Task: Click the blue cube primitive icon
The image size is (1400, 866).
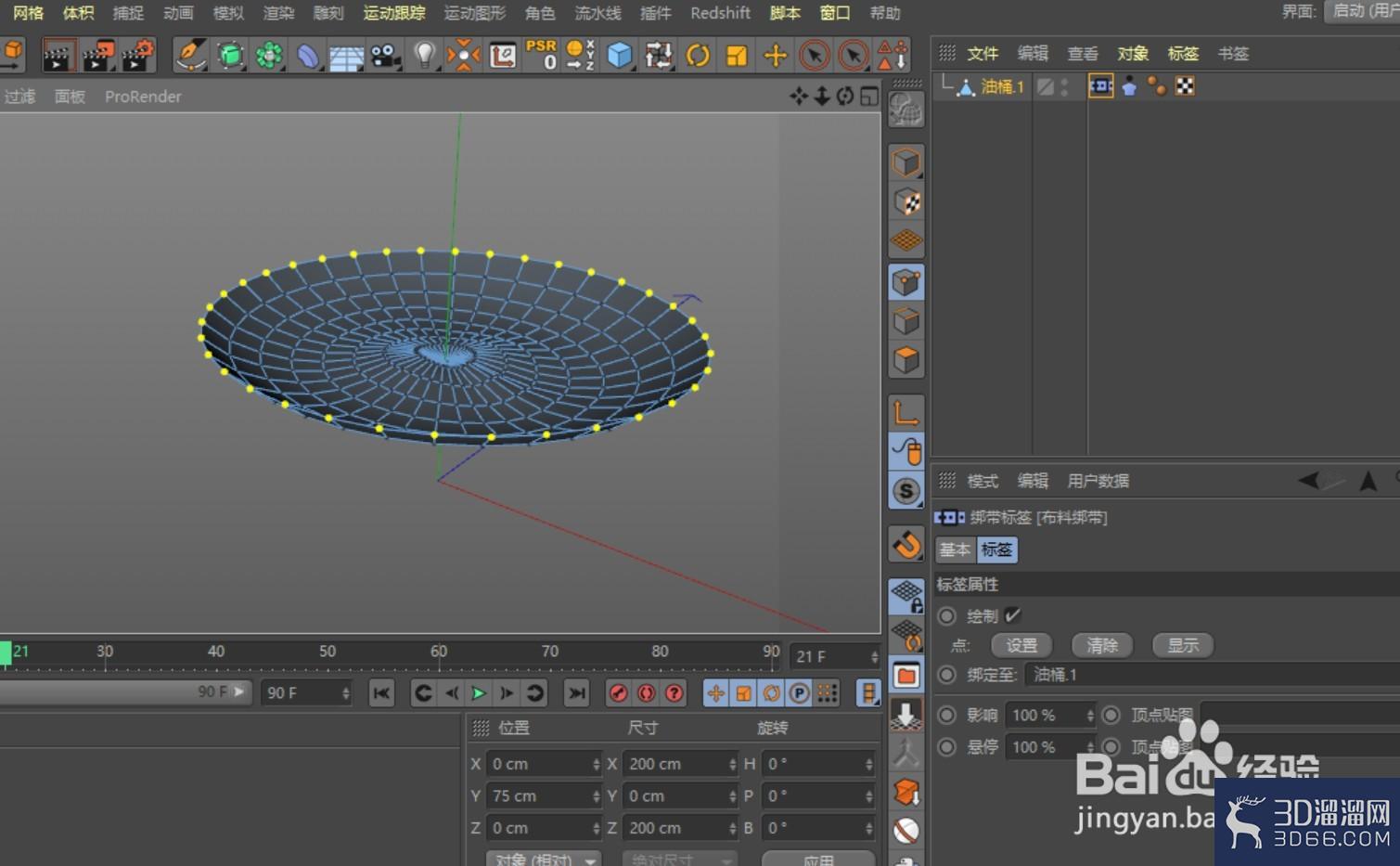Action: tap(619, 56)
